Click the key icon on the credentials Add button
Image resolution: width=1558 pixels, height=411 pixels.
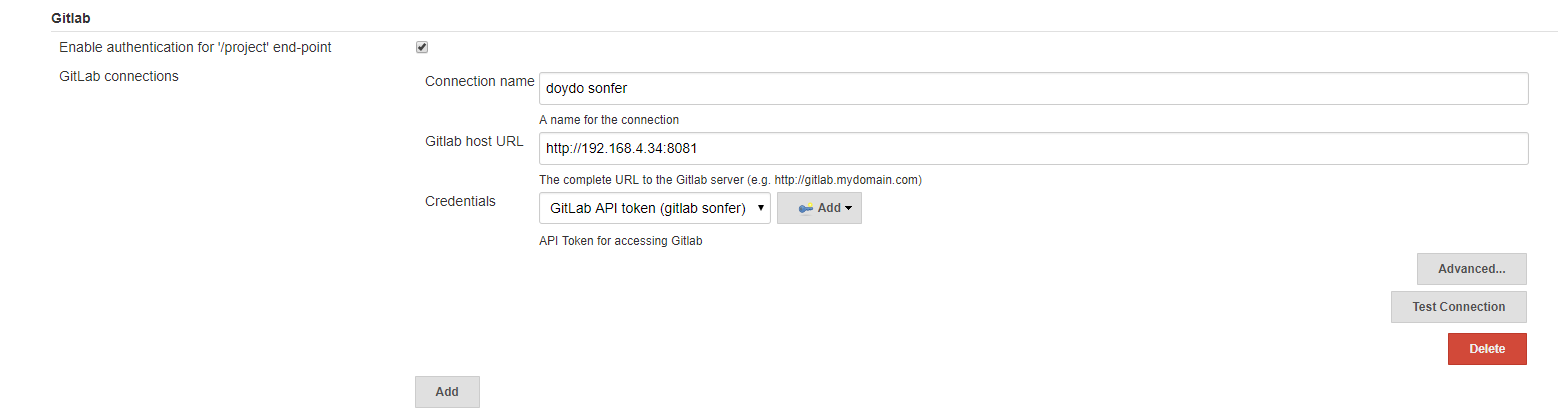[805, 209]
